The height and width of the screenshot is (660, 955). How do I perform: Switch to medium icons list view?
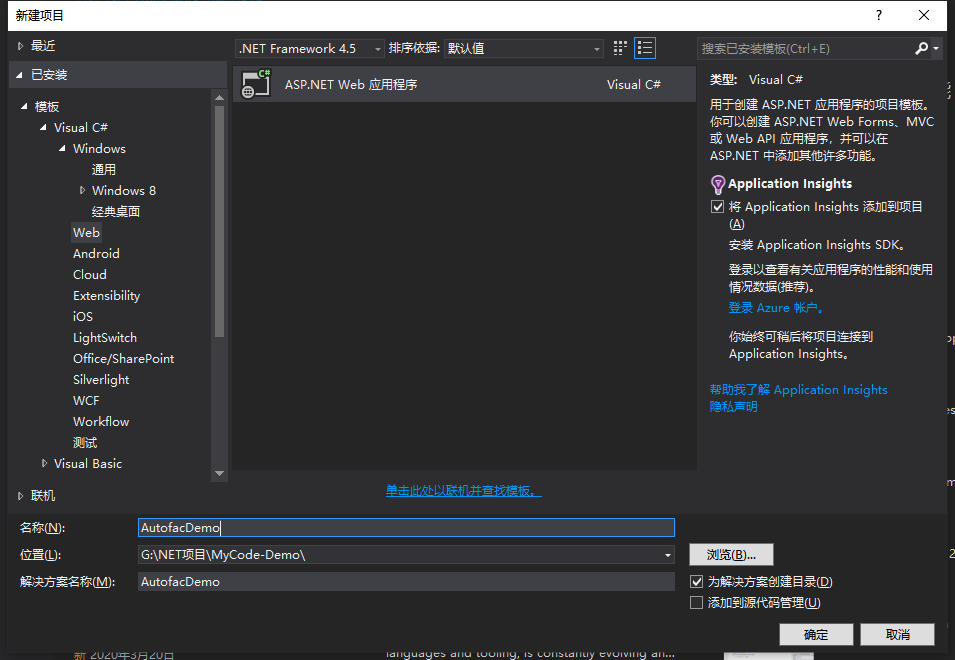tap(644, 48)
